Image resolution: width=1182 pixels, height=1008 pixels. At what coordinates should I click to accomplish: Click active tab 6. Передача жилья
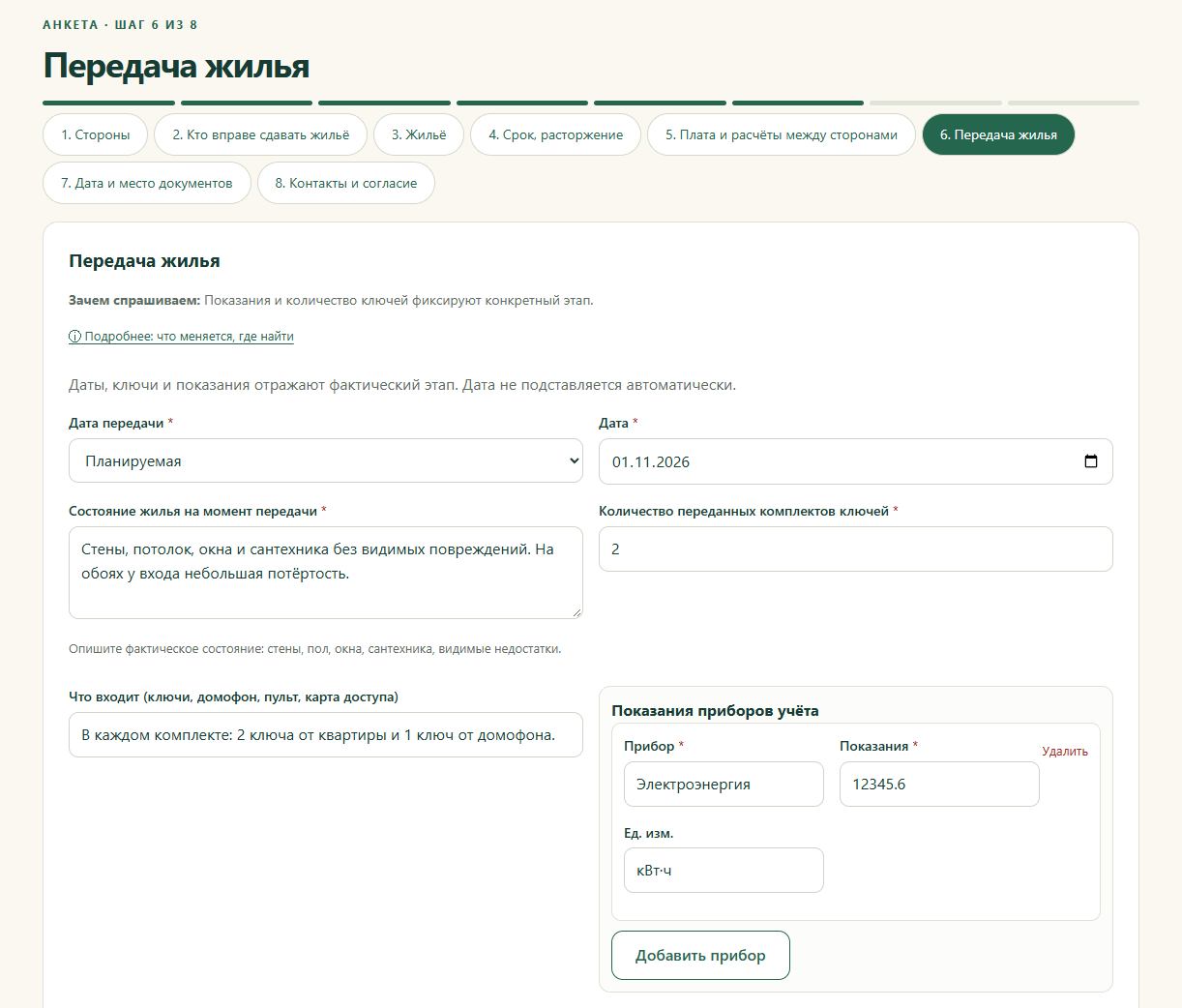pos(998,134)
